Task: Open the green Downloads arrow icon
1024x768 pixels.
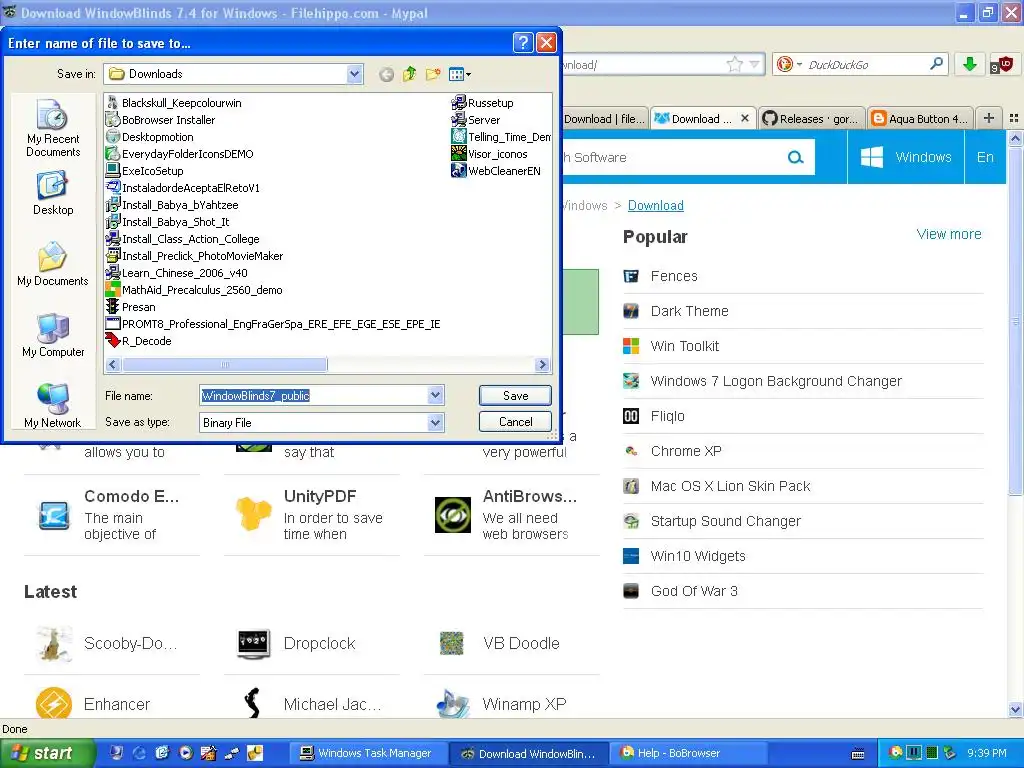Action: coord(970,64)
